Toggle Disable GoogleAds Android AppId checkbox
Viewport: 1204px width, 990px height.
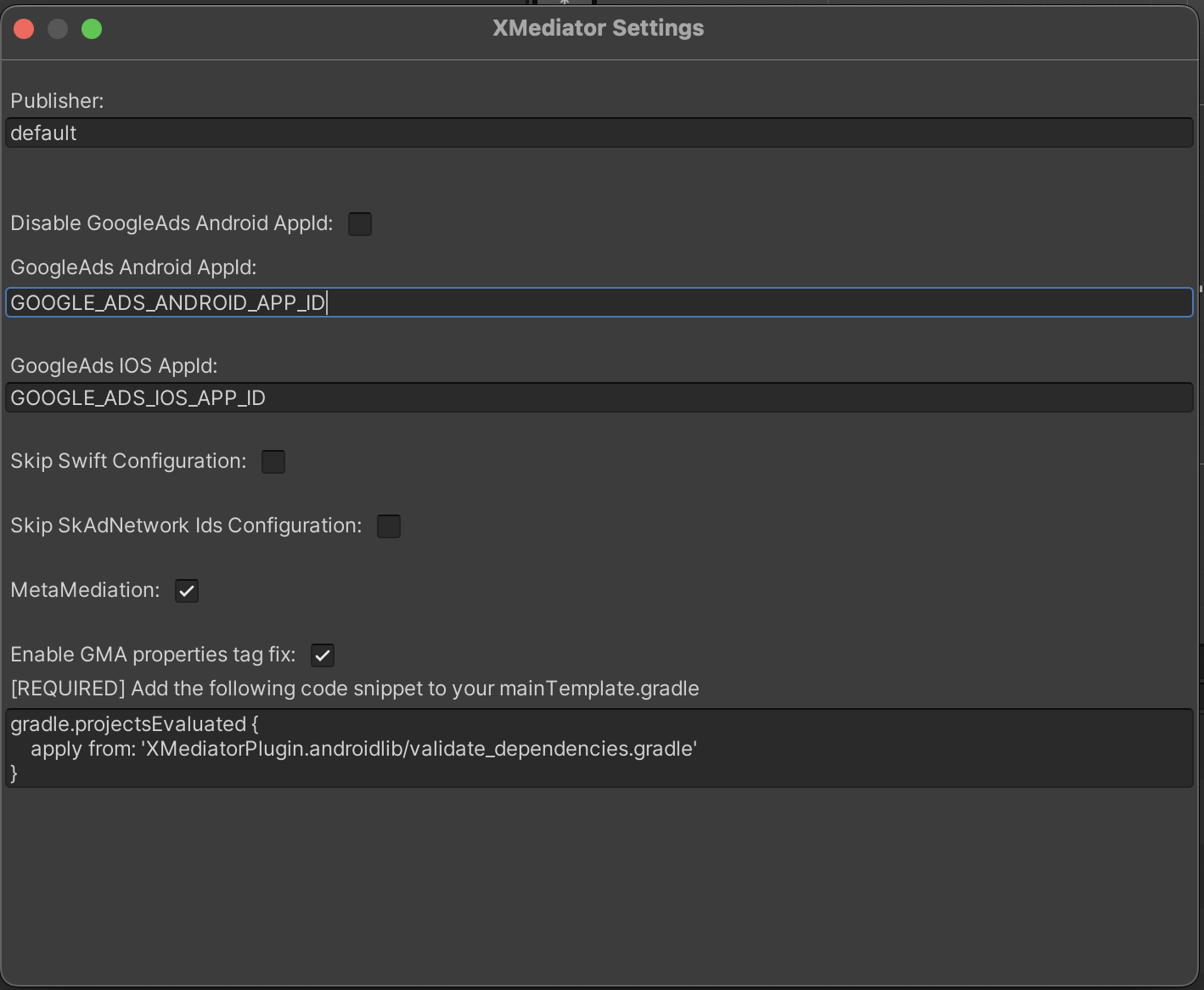[x=360, y=224]
